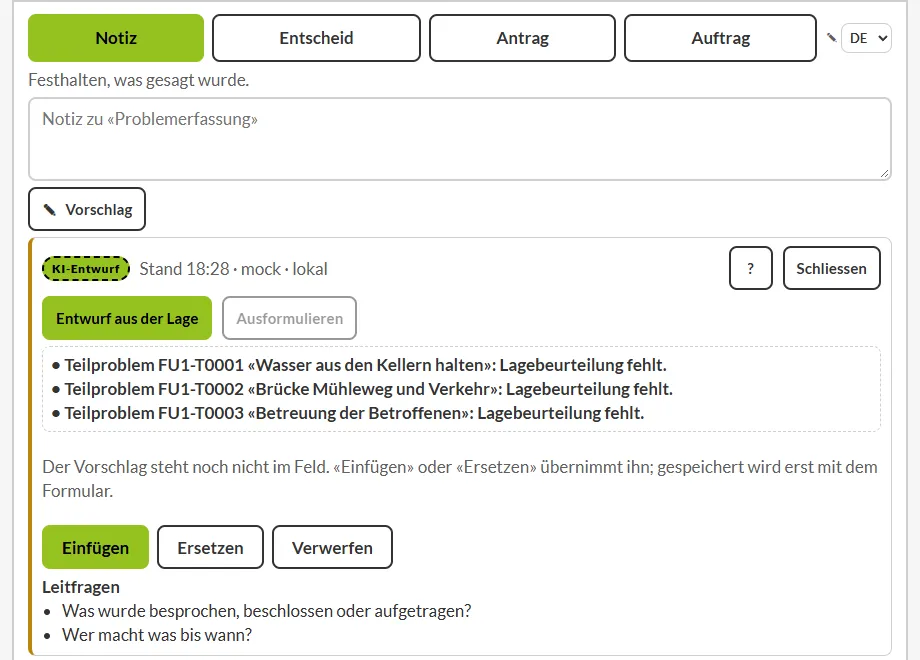Image resolution: width=920 pixels, height=660 pixels.
Task: Switch to the Entscheid entry type
Action: pyautogui.click(x=316, y=38)
